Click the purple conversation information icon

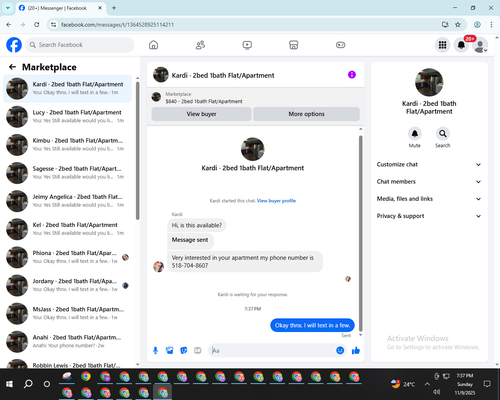point(352,75)
